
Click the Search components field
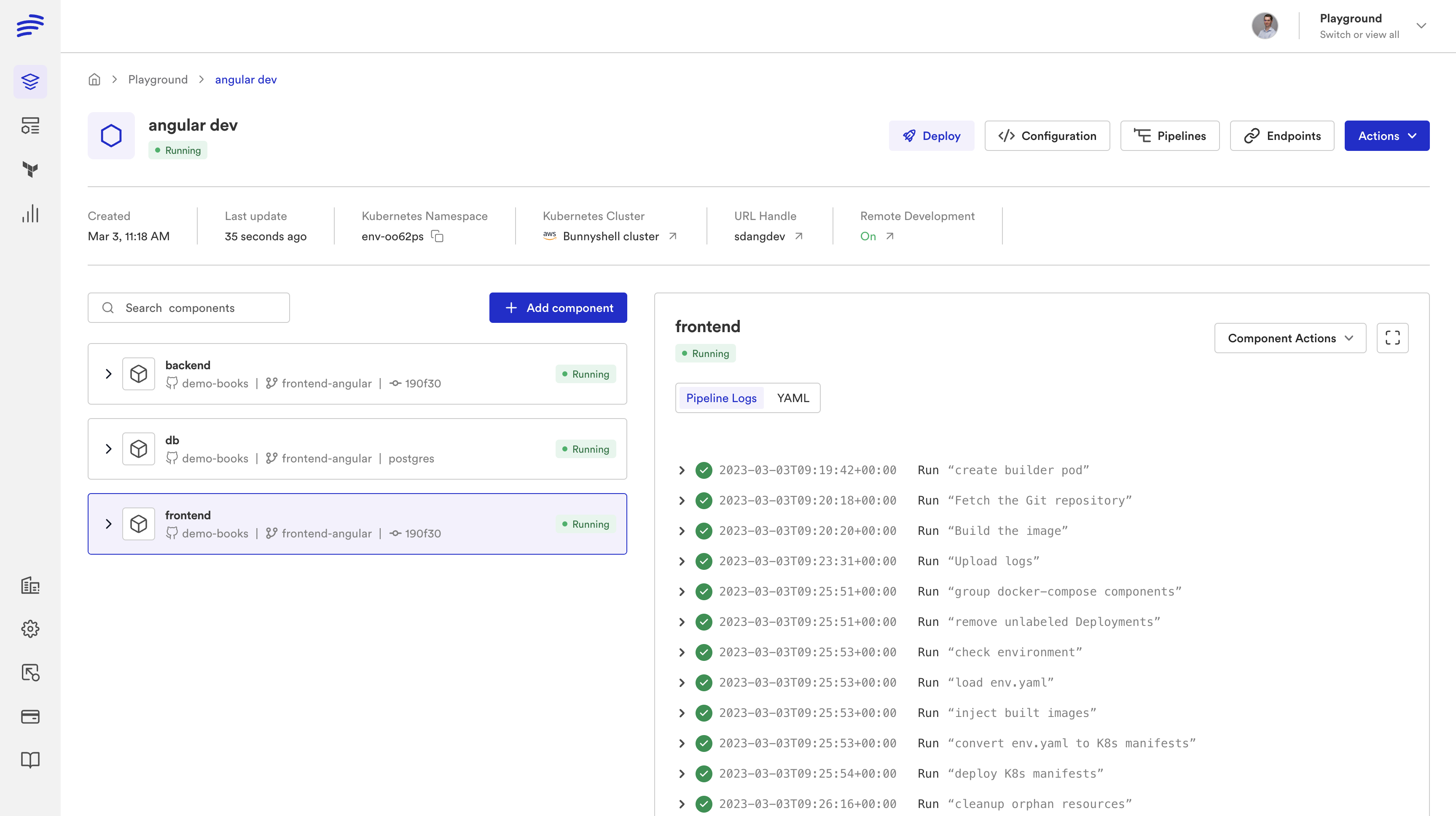point(189,308)
